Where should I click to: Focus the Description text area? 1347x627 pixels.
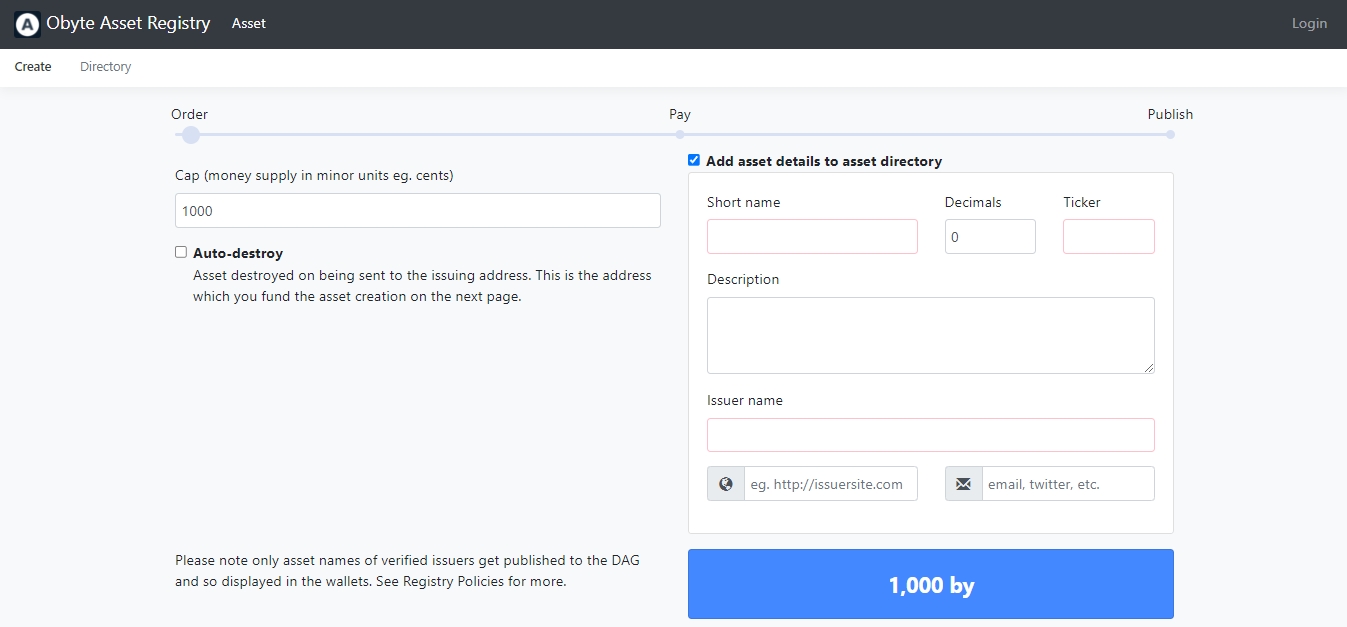[930, 335]
